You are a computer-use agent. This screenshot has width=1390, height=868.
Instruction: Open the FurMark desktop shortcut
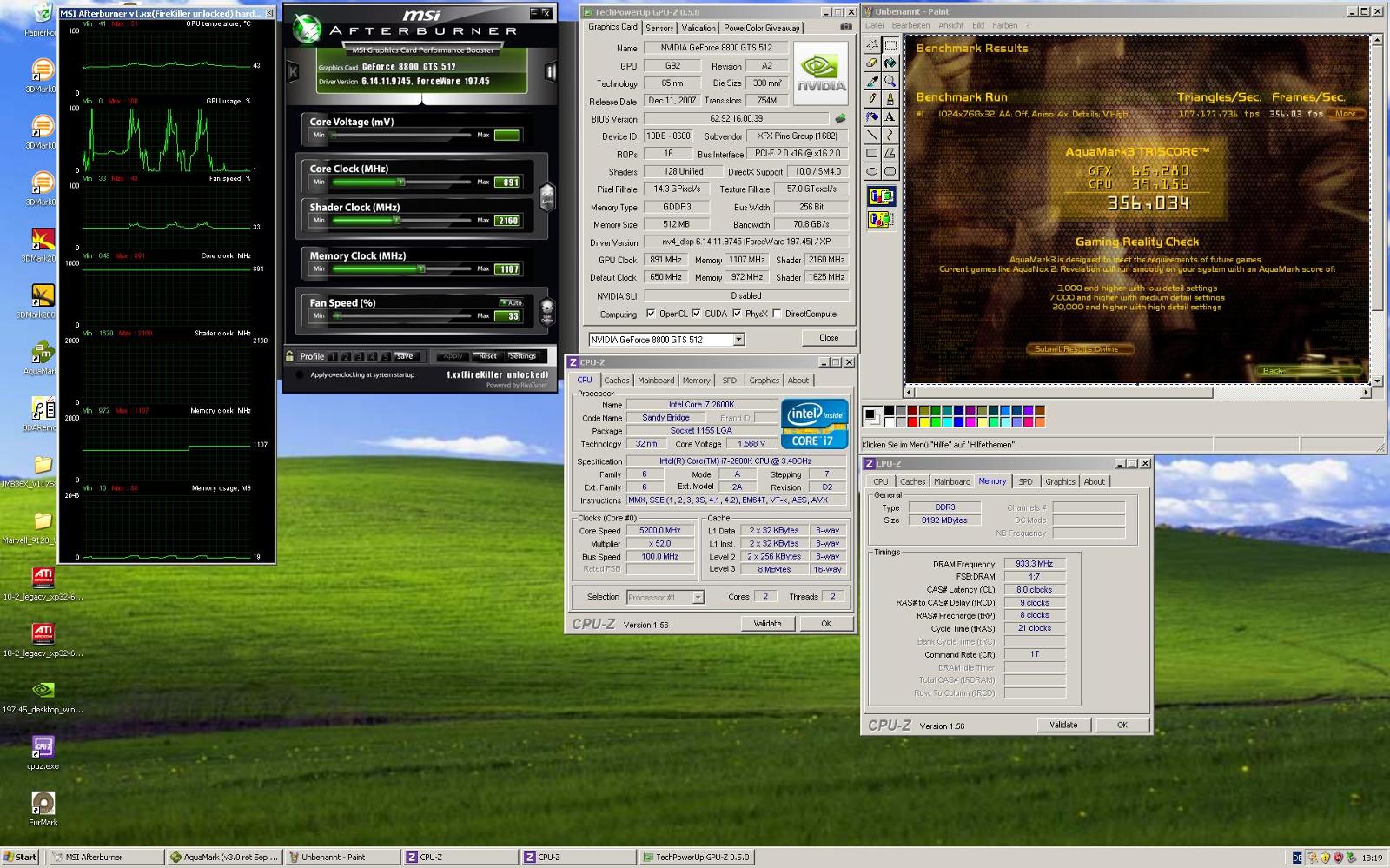point(43,808)
